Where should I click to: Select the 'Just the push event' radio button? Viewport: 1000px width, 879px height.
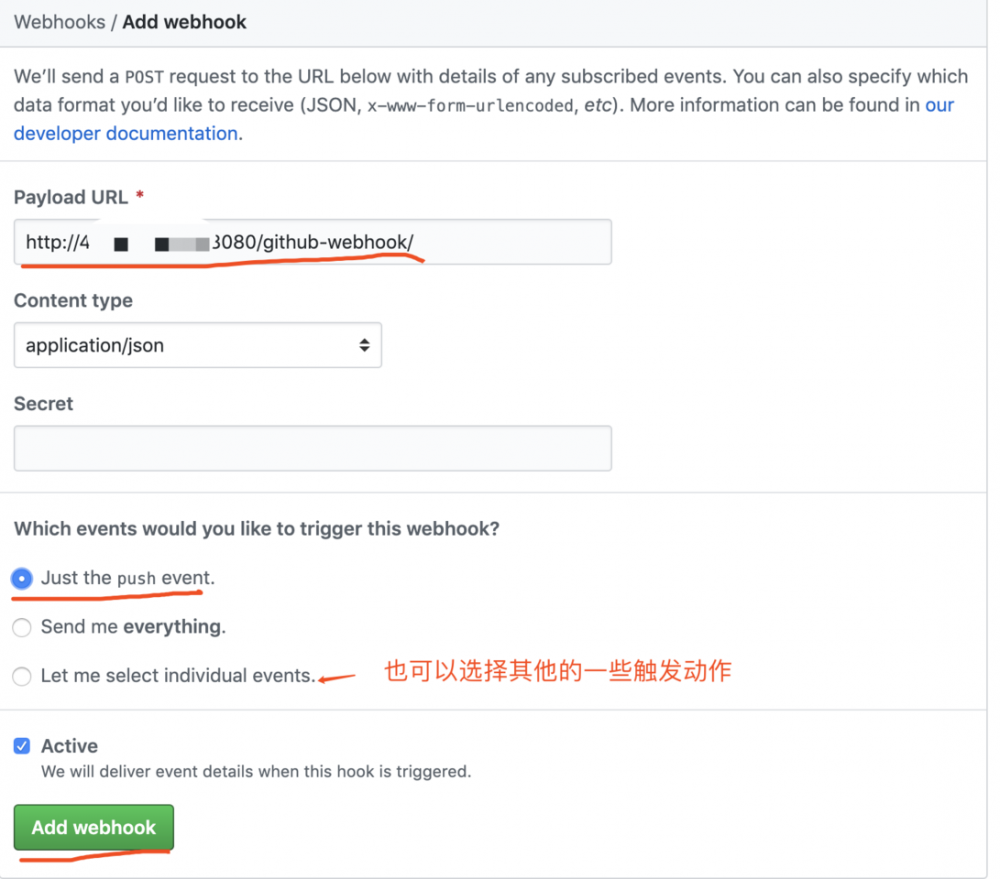point(21,578)
